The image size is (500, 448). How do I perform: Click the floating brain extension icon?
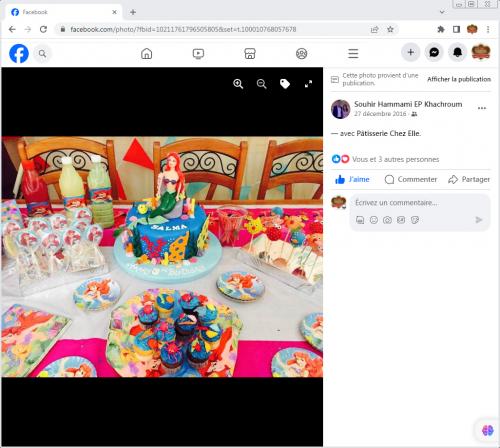(x=487, y=430)
